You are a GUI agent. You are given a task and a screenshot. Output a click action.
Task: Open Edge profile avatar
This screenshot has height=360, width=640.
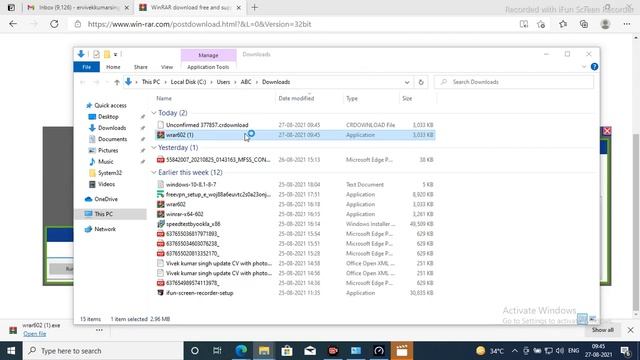pos(605,24)
